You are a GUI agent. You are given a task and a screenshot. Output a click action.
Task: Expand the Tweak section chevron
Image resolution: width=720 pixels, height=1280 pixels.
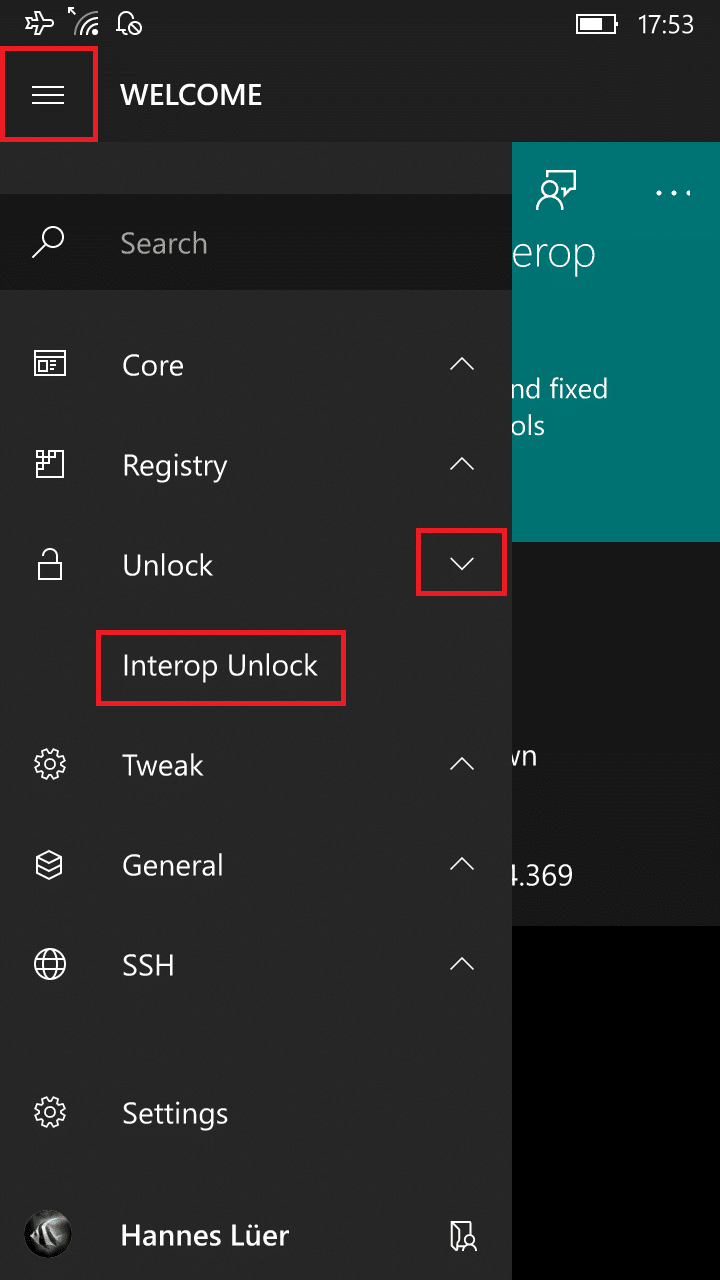pyautogui.click(x=462, y=764)
